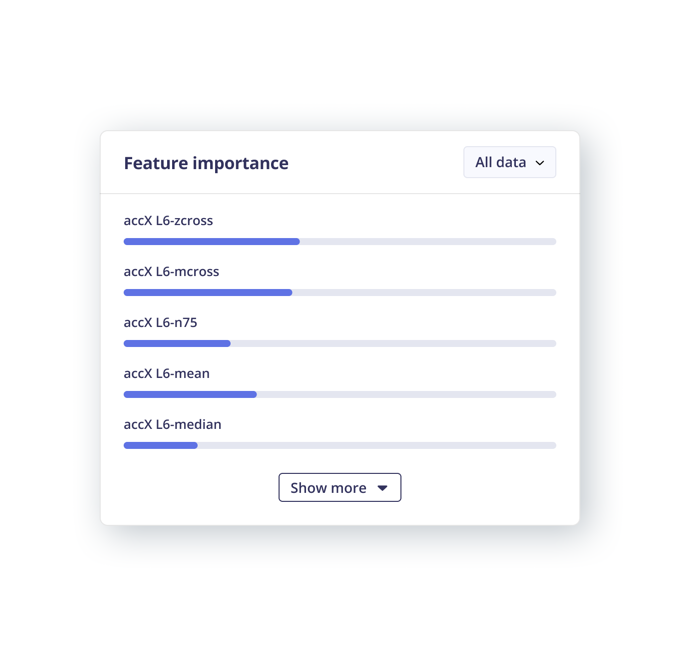Image resolution: width=680 pixels, height=657 pixels.
Task: Click the unfilled track of accX L6-mcross bar
Action: (424, 292)
